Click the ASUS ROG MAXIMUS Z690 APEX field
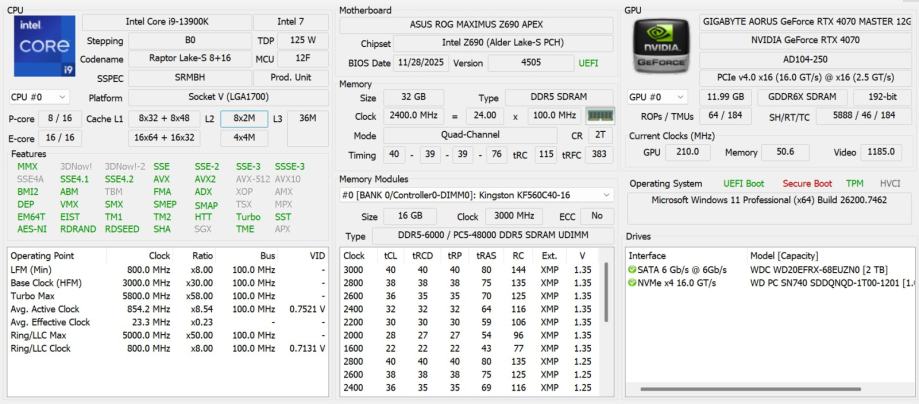The image size is (919, 404). pyautogui.click(x=476, y=25)
